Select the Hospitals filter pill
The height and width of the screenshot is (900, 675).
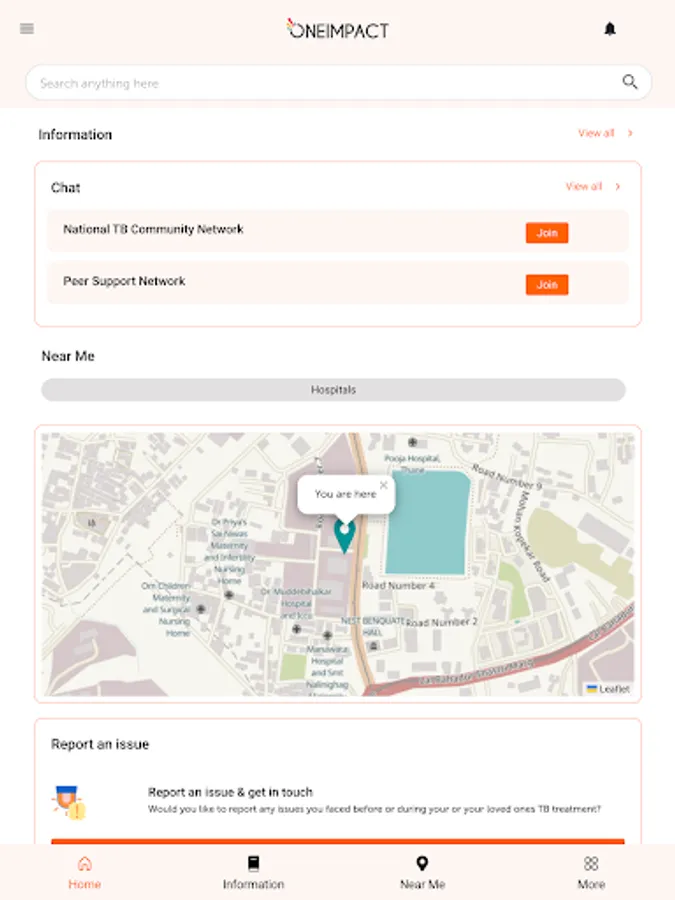333,390
